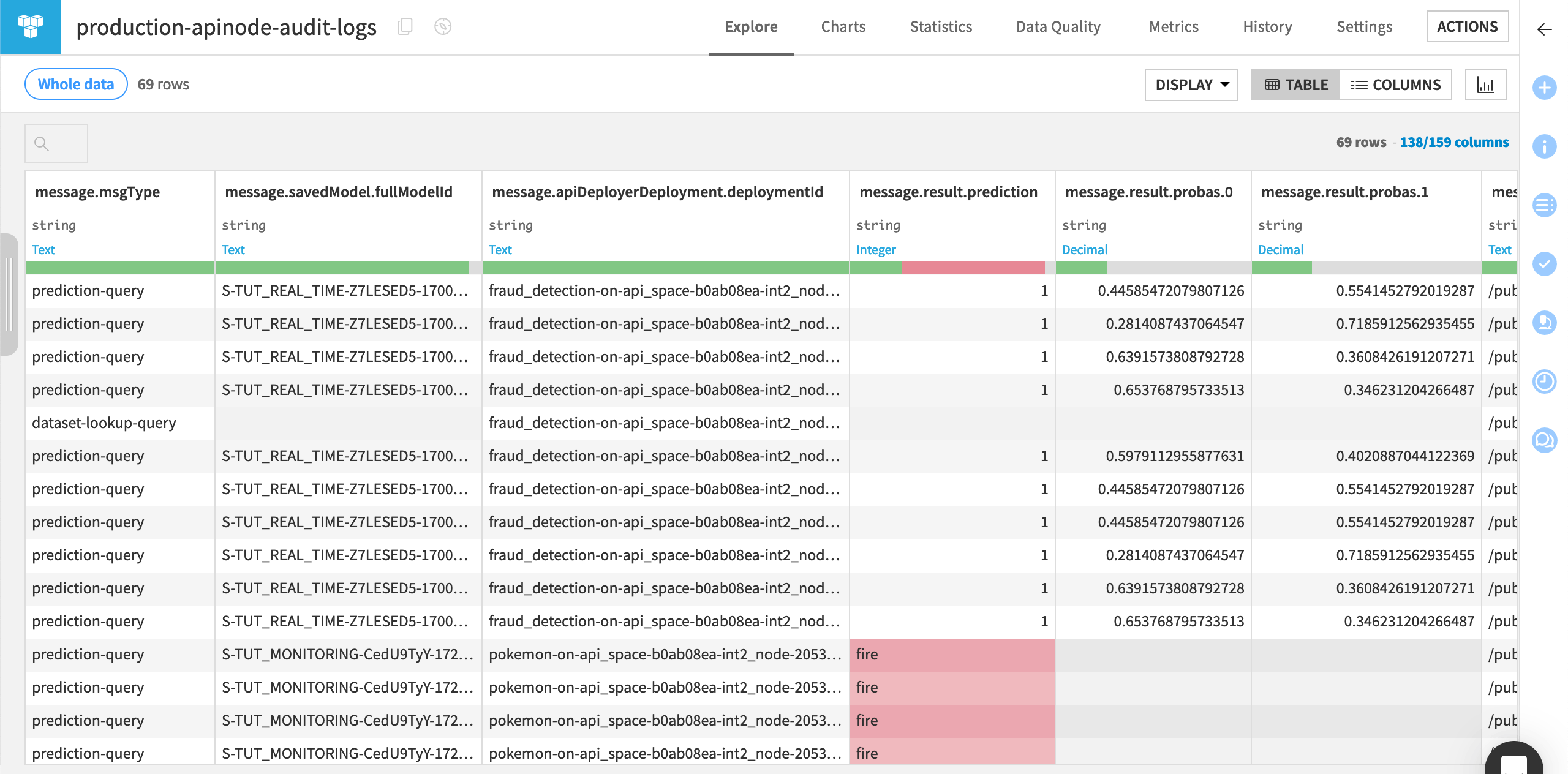Open the ACTIONS menu
This screenshot has height=774, width=1568.
coord(1468,26)
